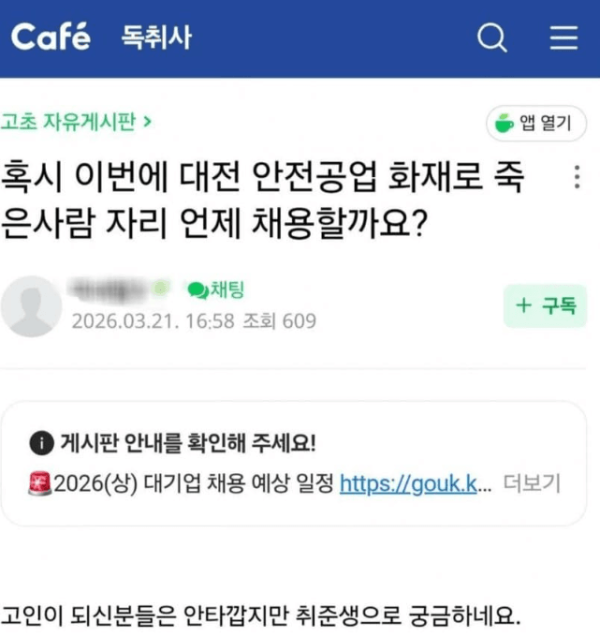Image resolution: width=600 pixels, height=637 pixels.
Task: Open search with the magnifier icon
Action: coord(492,39)
